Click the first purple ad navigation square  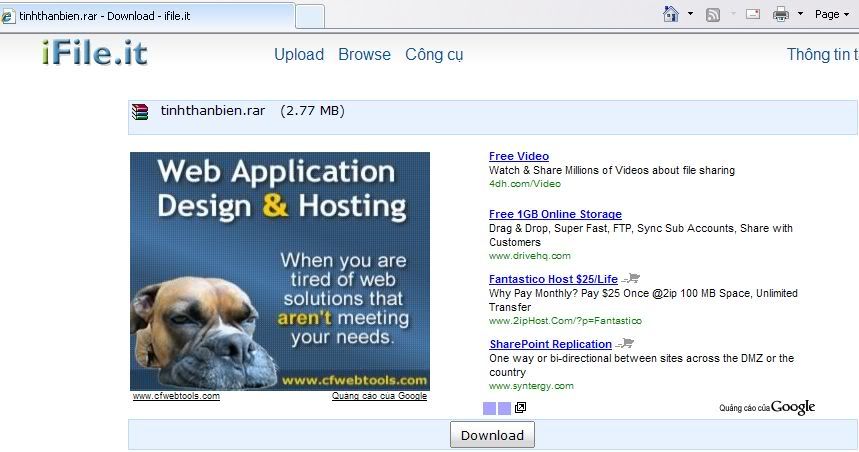coord(489,408)
